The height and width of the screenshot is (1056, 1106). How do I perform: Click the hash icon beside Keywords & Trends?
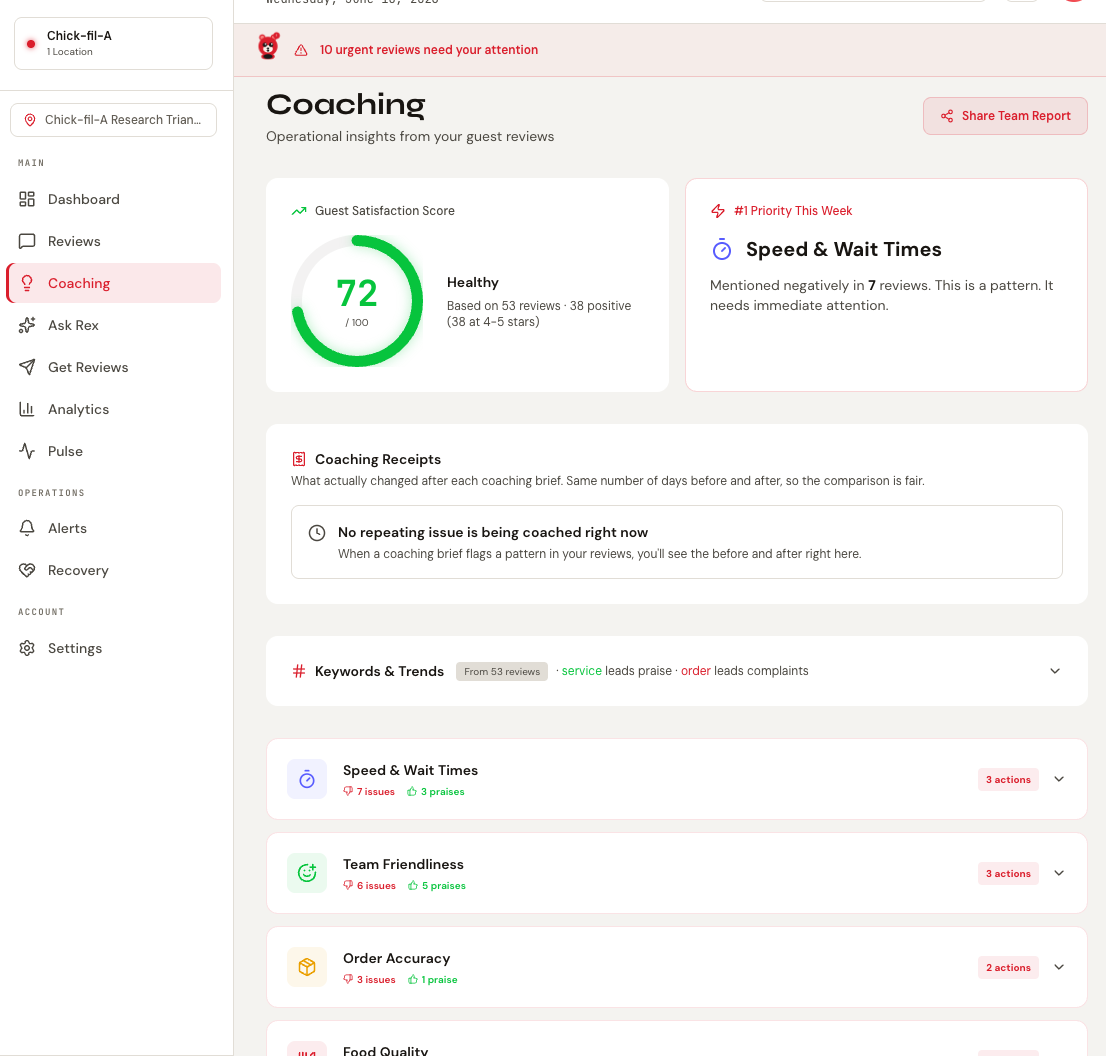click(299, 671)
